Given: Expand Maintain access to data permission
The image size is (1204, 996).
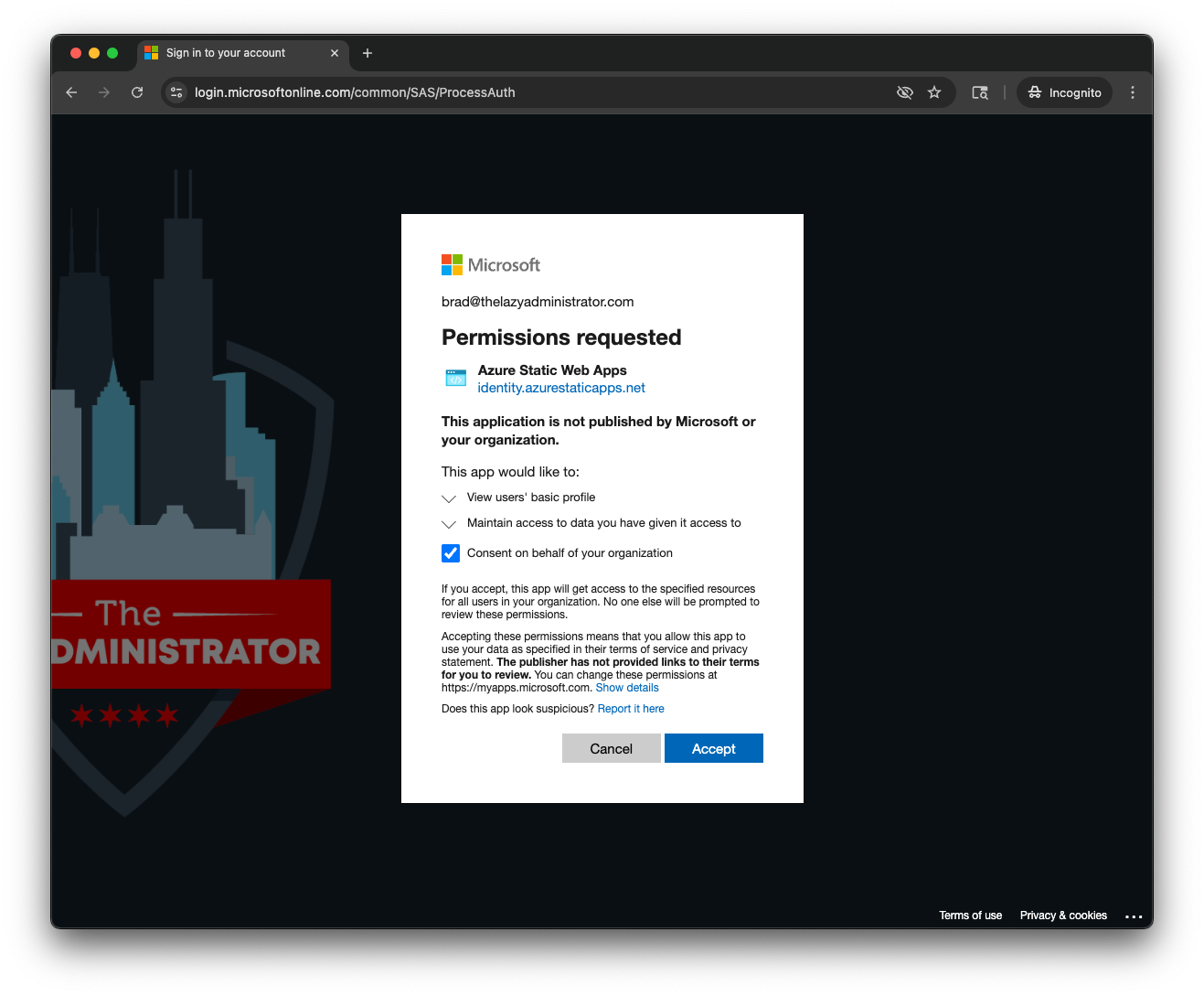Looking at the screenshot, I should click(x=449, y=524).
